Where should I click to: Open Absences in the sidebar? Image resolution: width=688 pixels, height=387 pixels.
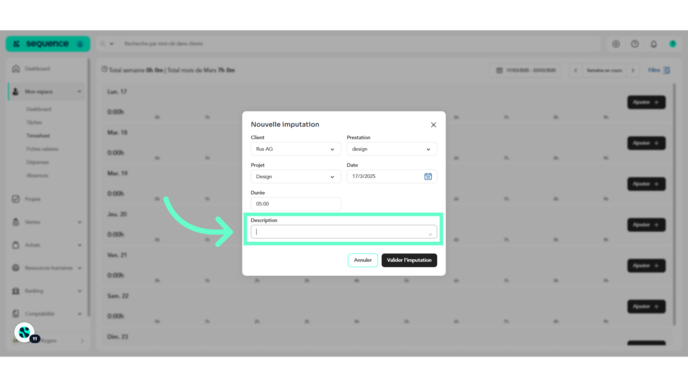(x=37, y=176)
